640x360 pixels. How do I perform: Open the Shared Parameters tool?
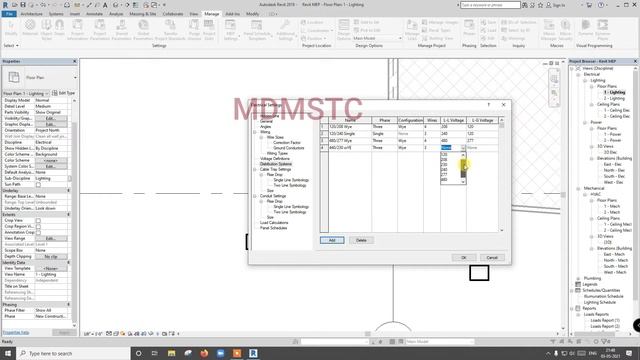[121, 29]
